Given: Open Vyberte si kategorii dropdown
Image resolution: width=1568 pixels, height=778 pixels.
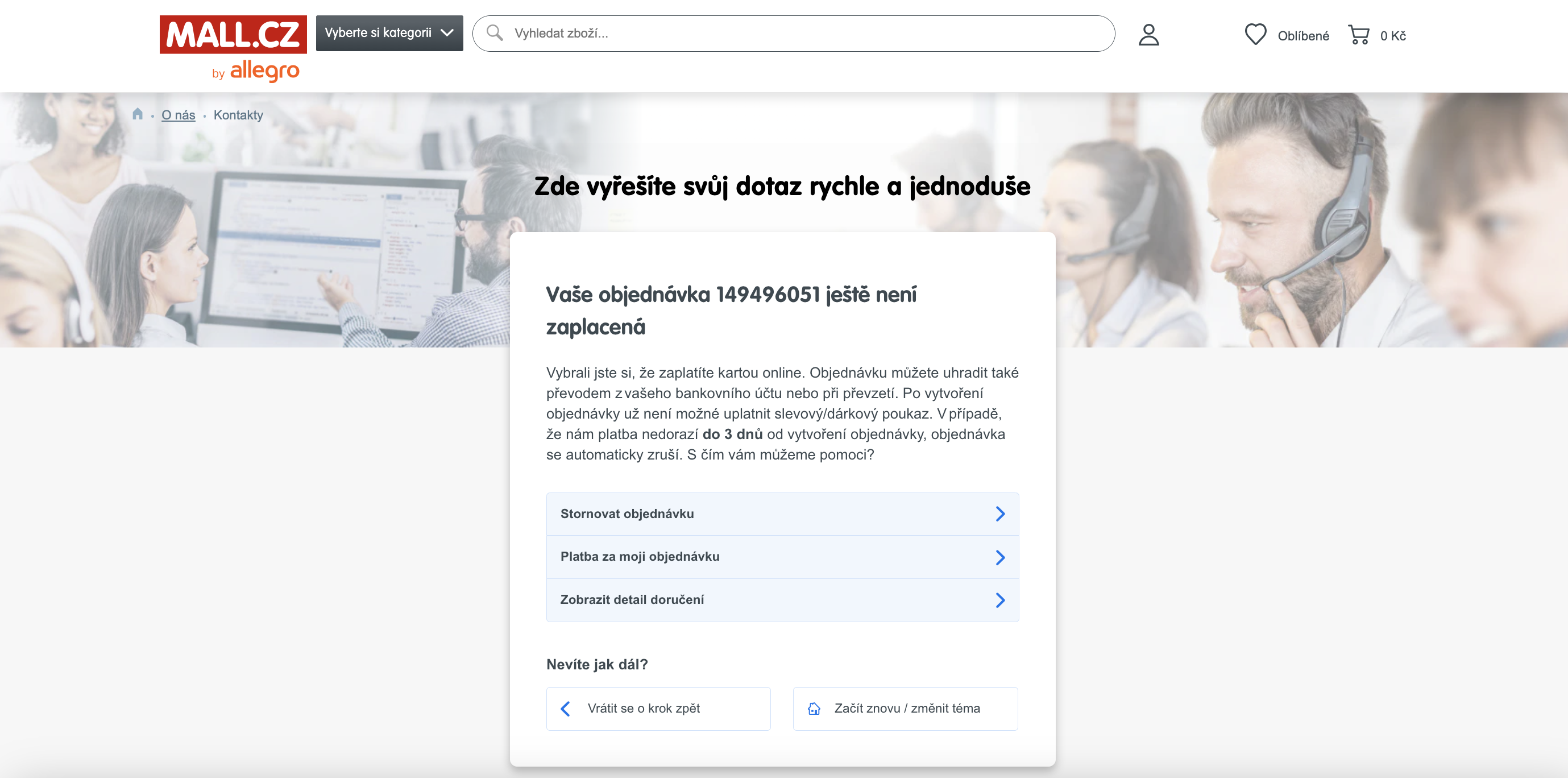Looking at the screenshot, I should tap(389, 33).
